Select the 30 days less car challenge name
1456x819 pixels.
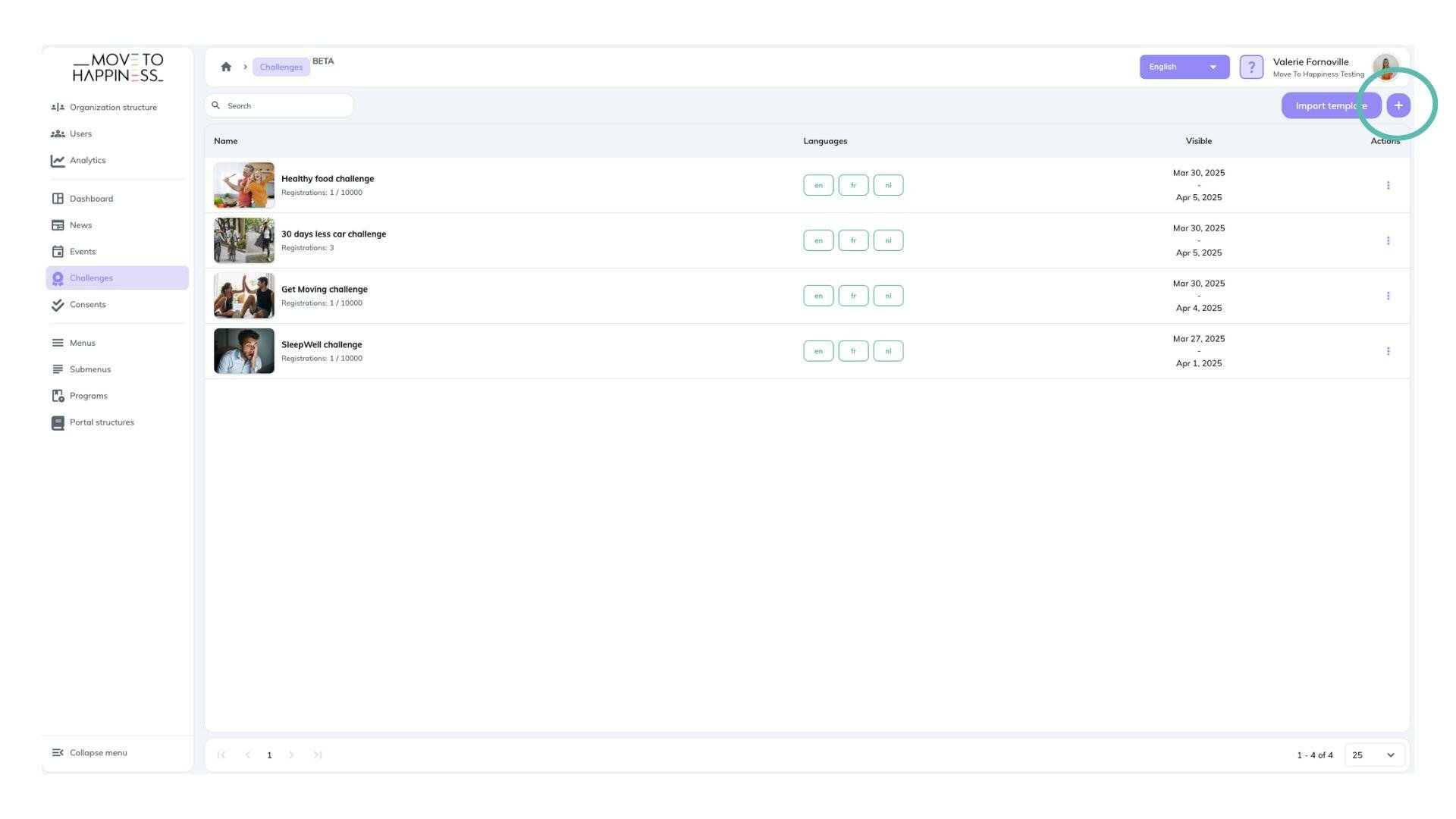(334, 234)
